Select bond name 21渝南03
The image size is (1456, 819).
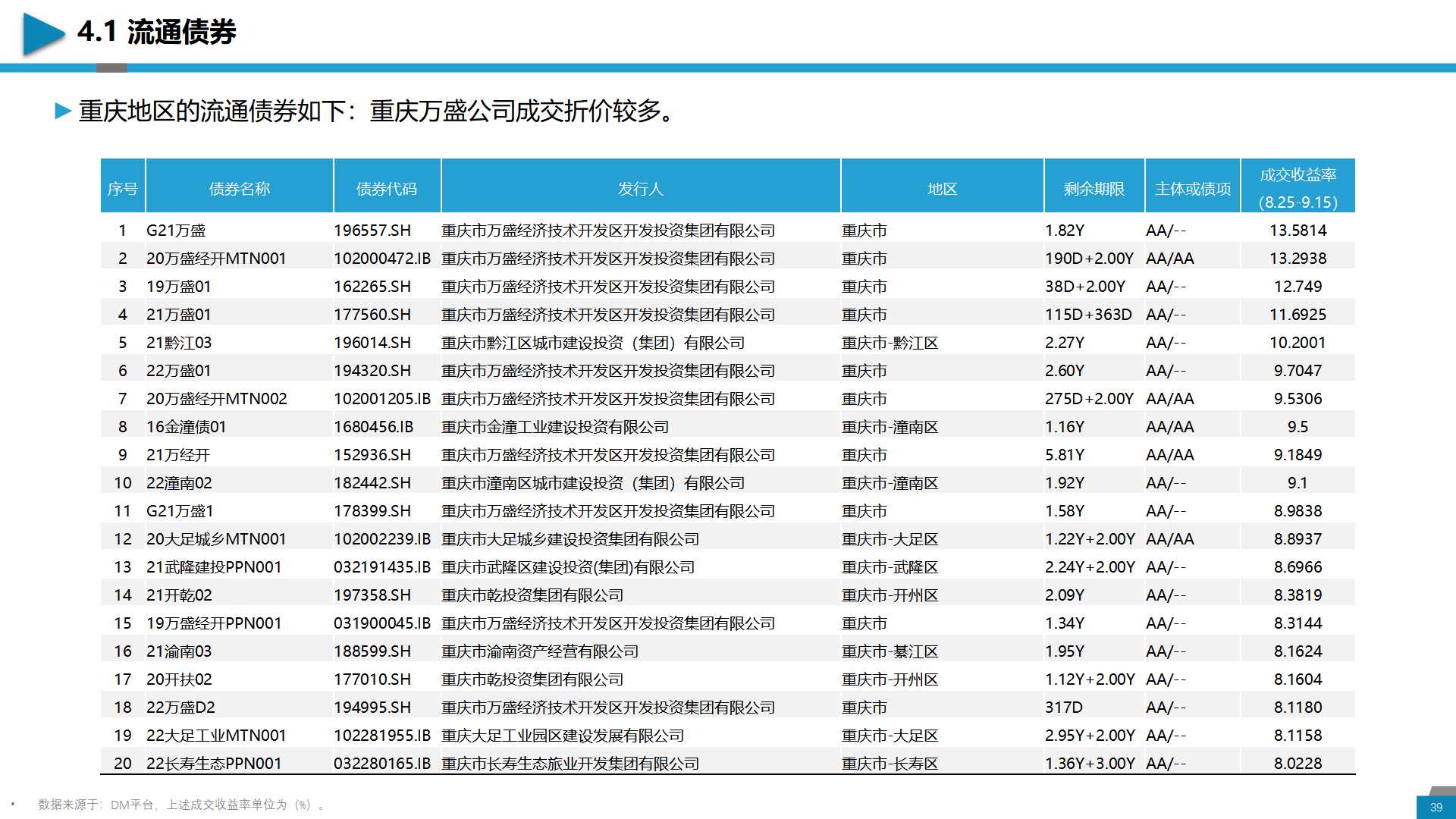click(x=179, y=651)
